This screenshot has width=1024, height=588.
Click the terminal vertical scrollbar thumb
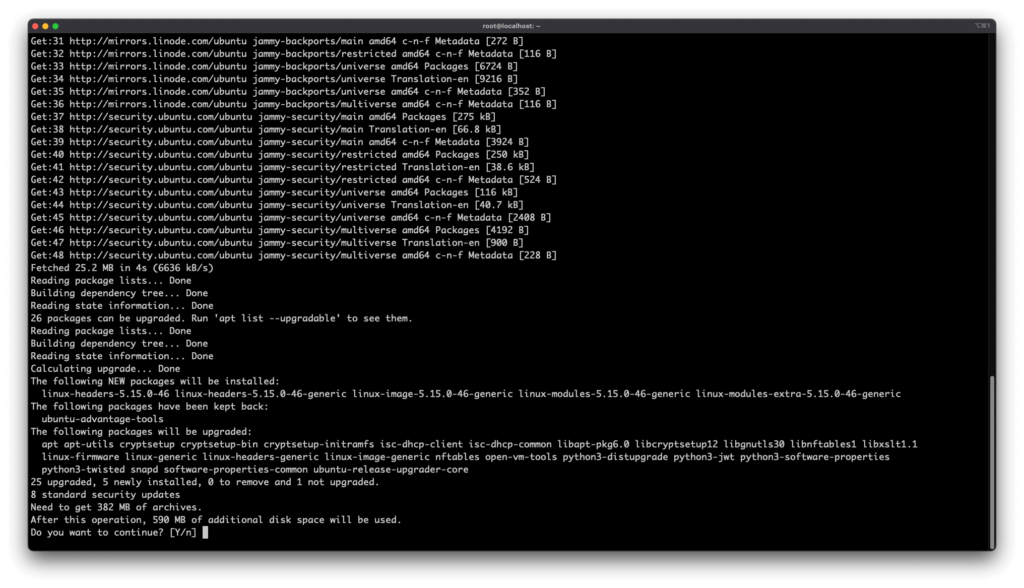[x=992, y=462]
